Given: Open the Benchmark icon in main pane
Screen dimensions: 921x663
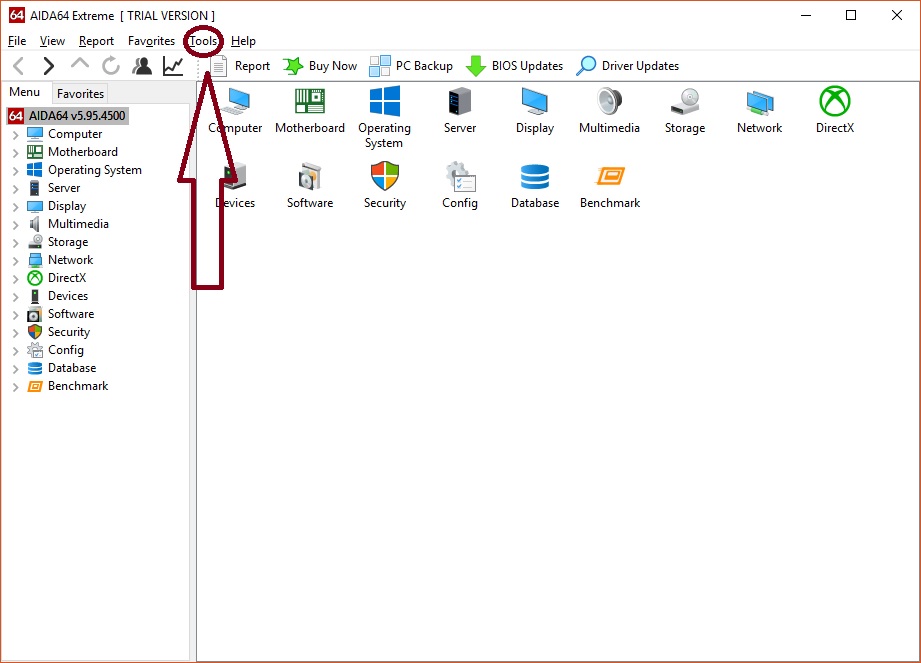Looking at the screenshot, I should (x=610, y=176).
